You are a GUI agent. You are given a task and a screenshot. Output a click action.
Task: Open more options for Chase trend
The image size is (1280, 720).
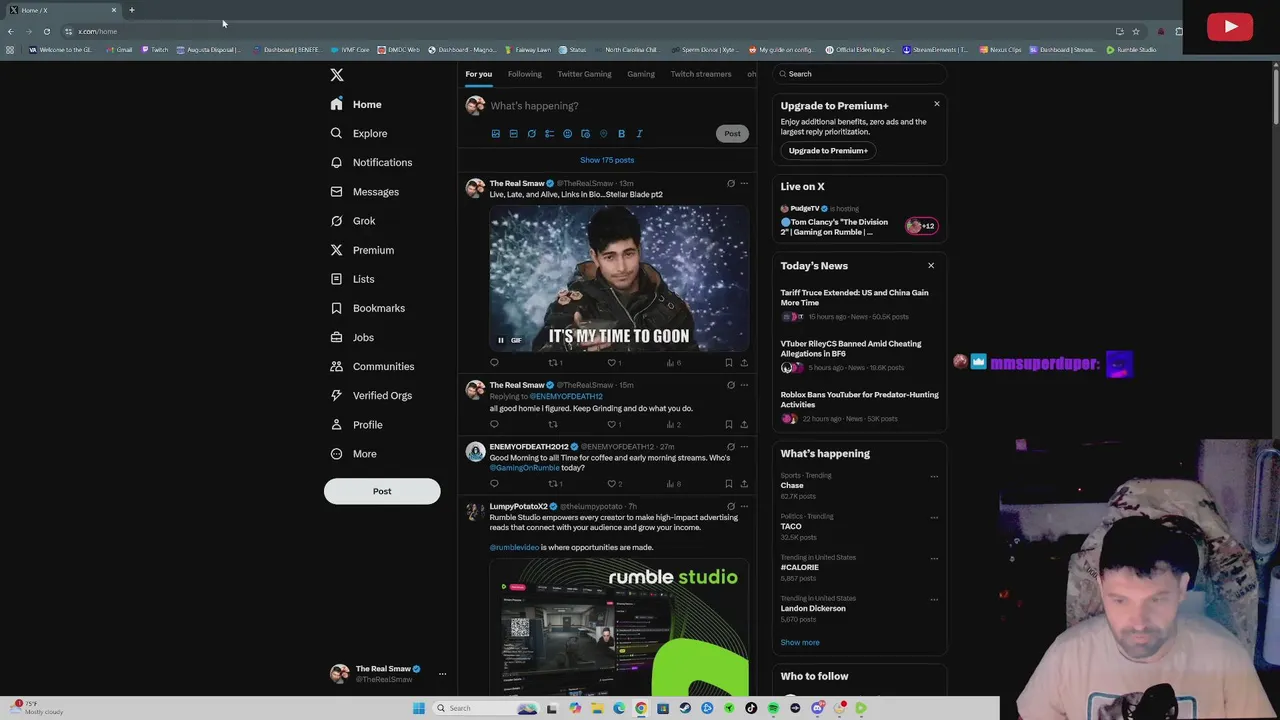click(934, 477)
